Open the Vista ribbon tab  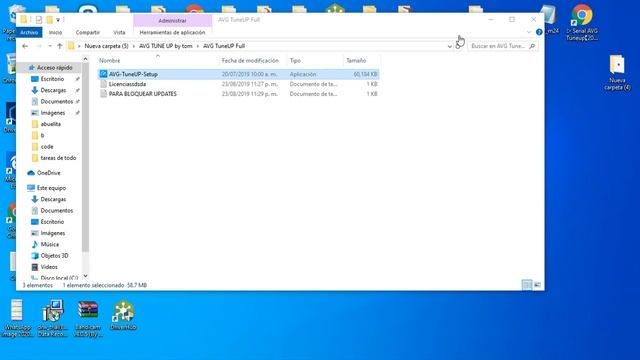pos(119,32)
